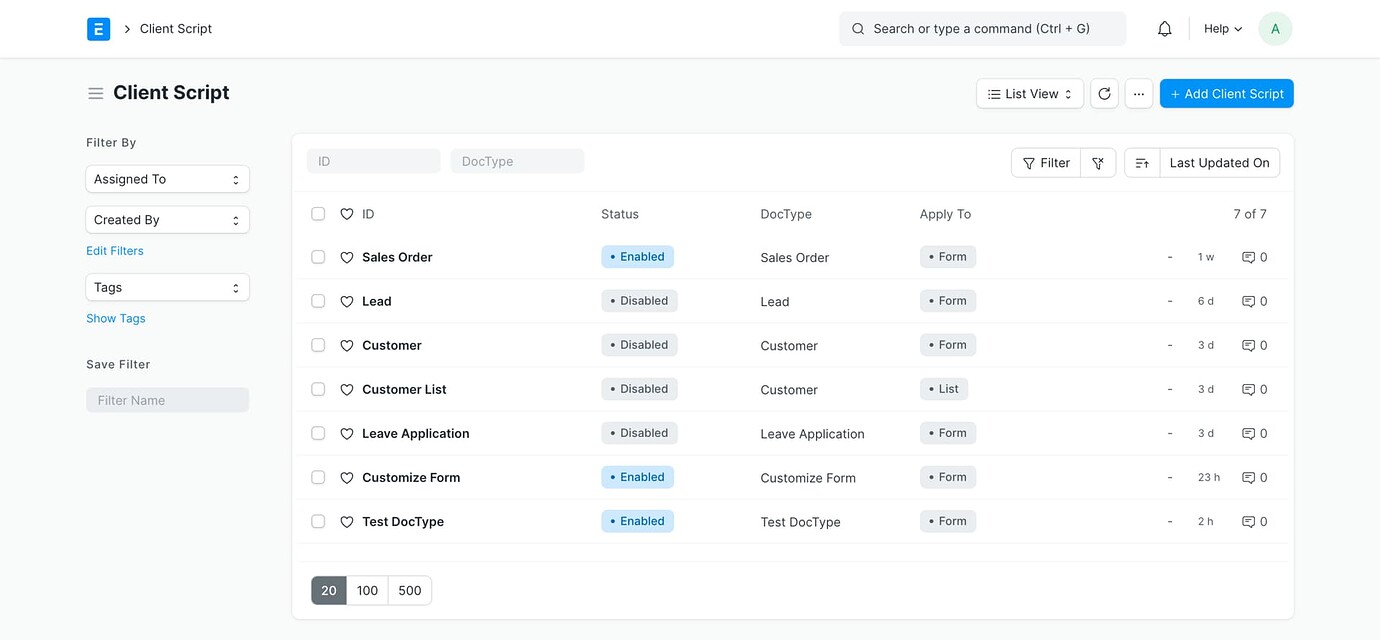Open the Filter button
1380x640 pixels.
(1046, 163)
